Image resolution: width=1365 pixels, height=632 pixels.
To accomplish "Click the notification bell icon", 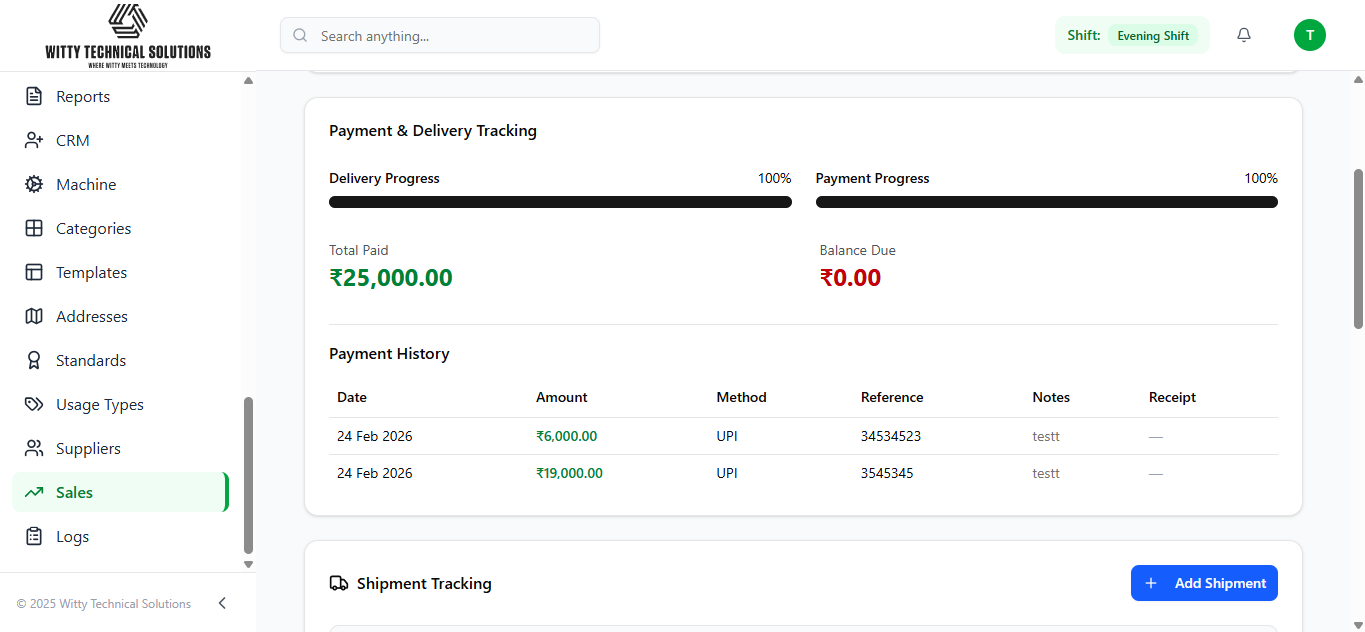I will pyautogui.click(x=1244, y=35).
